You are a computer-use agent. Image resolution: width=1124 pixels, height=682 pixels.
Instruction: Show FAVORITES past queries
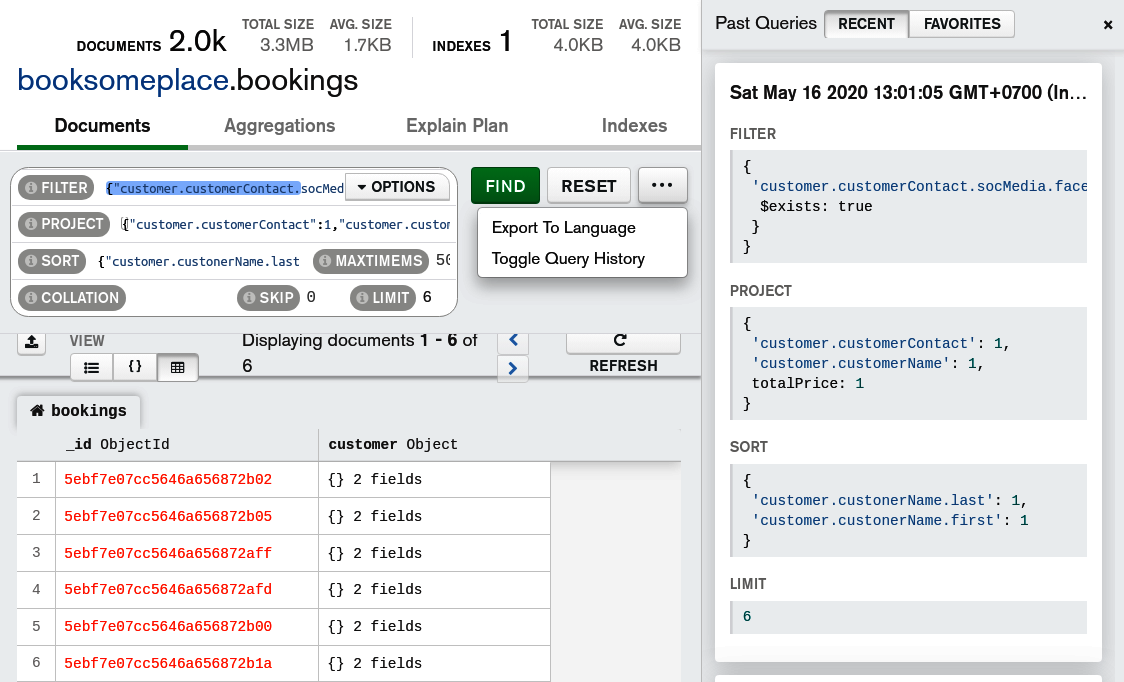(x=961, y=24)
